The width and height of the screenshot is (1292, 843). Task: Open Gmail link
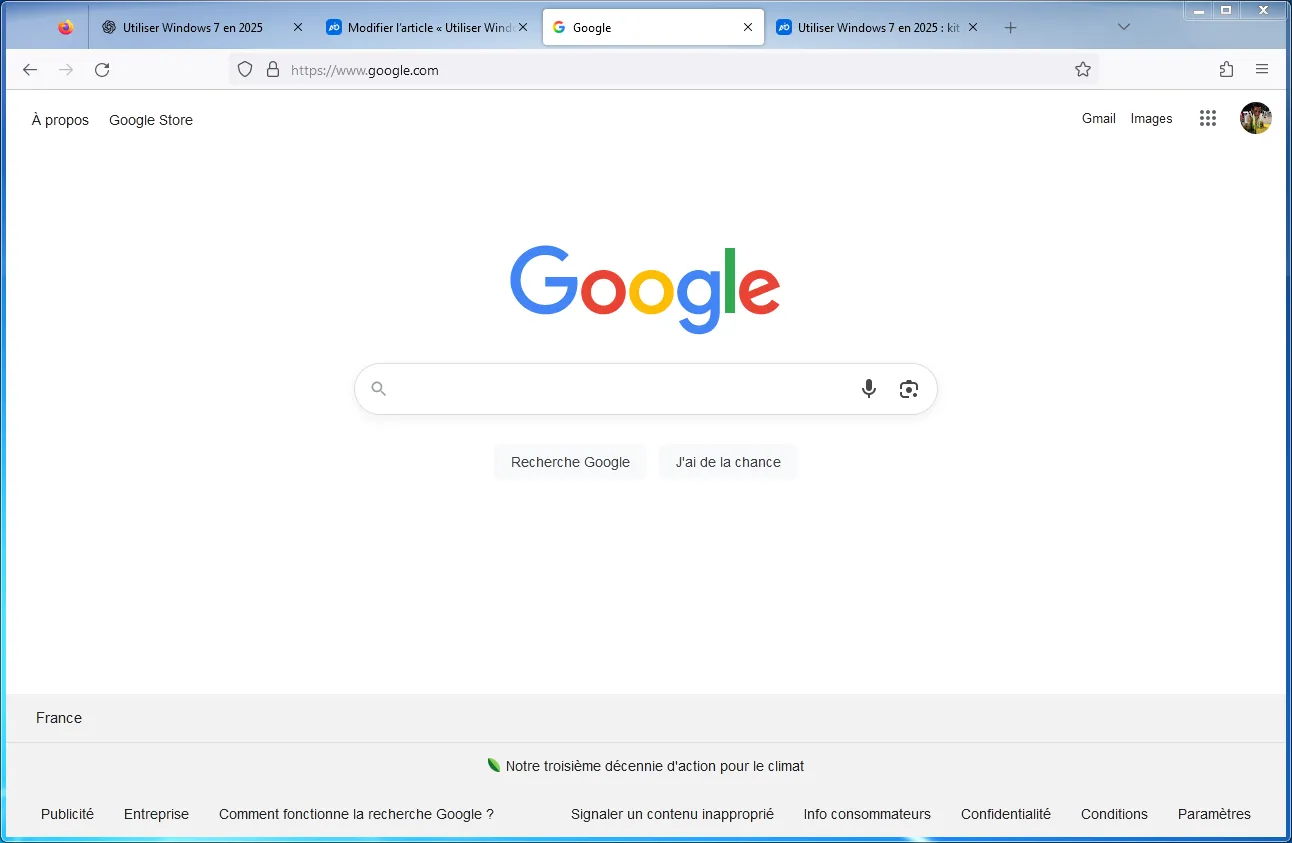pyautogui.click(x=1098, y=118)
